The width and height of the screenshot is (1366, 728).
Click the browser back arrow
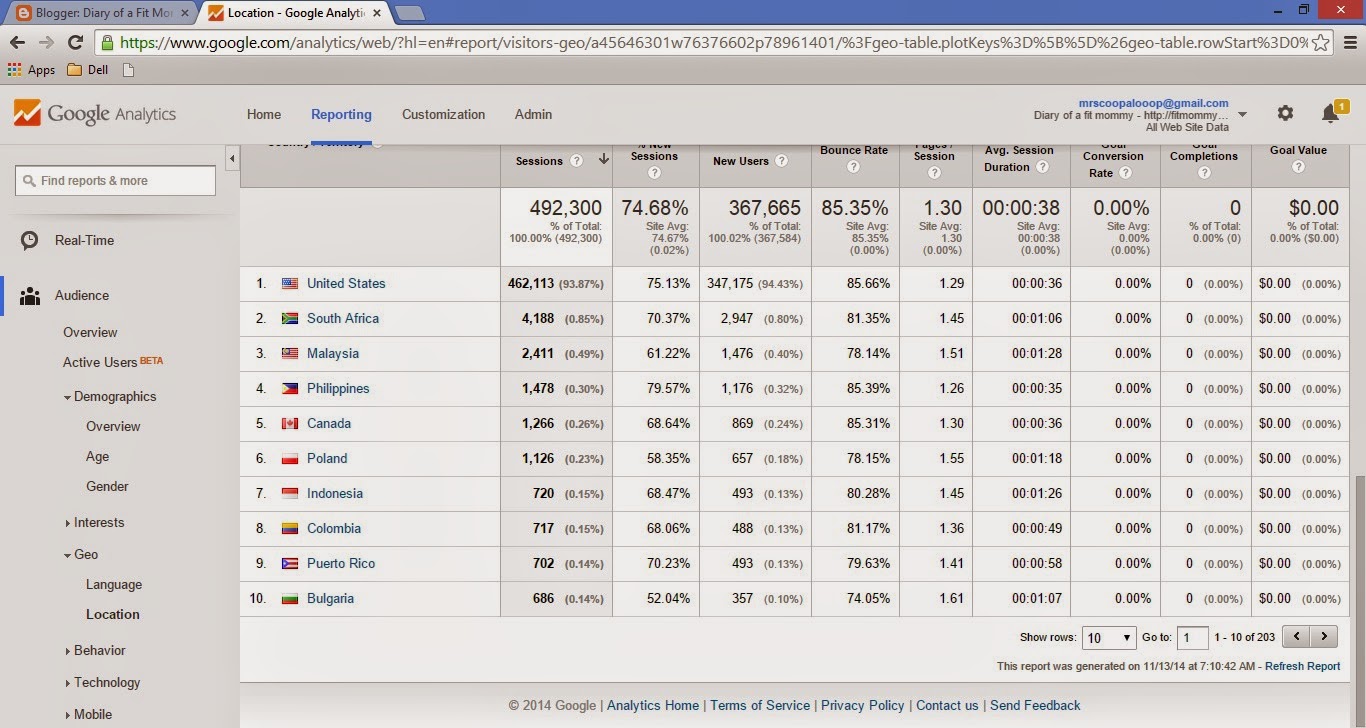tap(17, 42)
